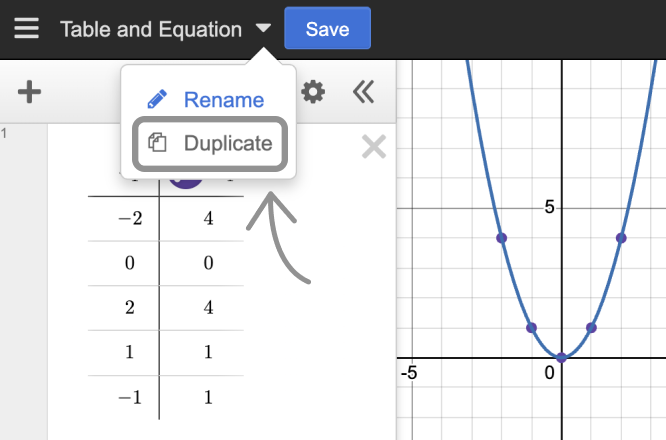Select Rename from the title menu
The height and width of the screenshot is (440, 666).
(x=206, y=100)
